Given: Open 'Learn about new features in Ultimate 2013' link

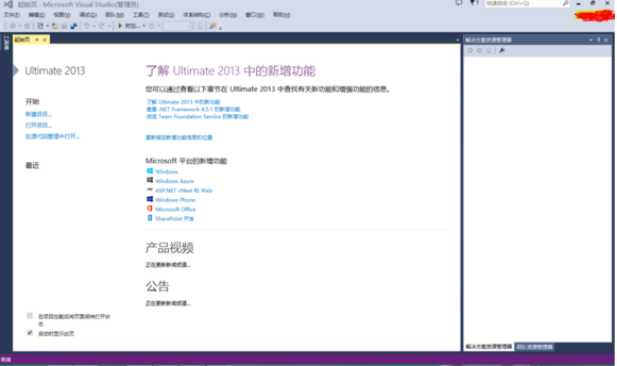Looking at the screenshot, I should click(183, 102).
